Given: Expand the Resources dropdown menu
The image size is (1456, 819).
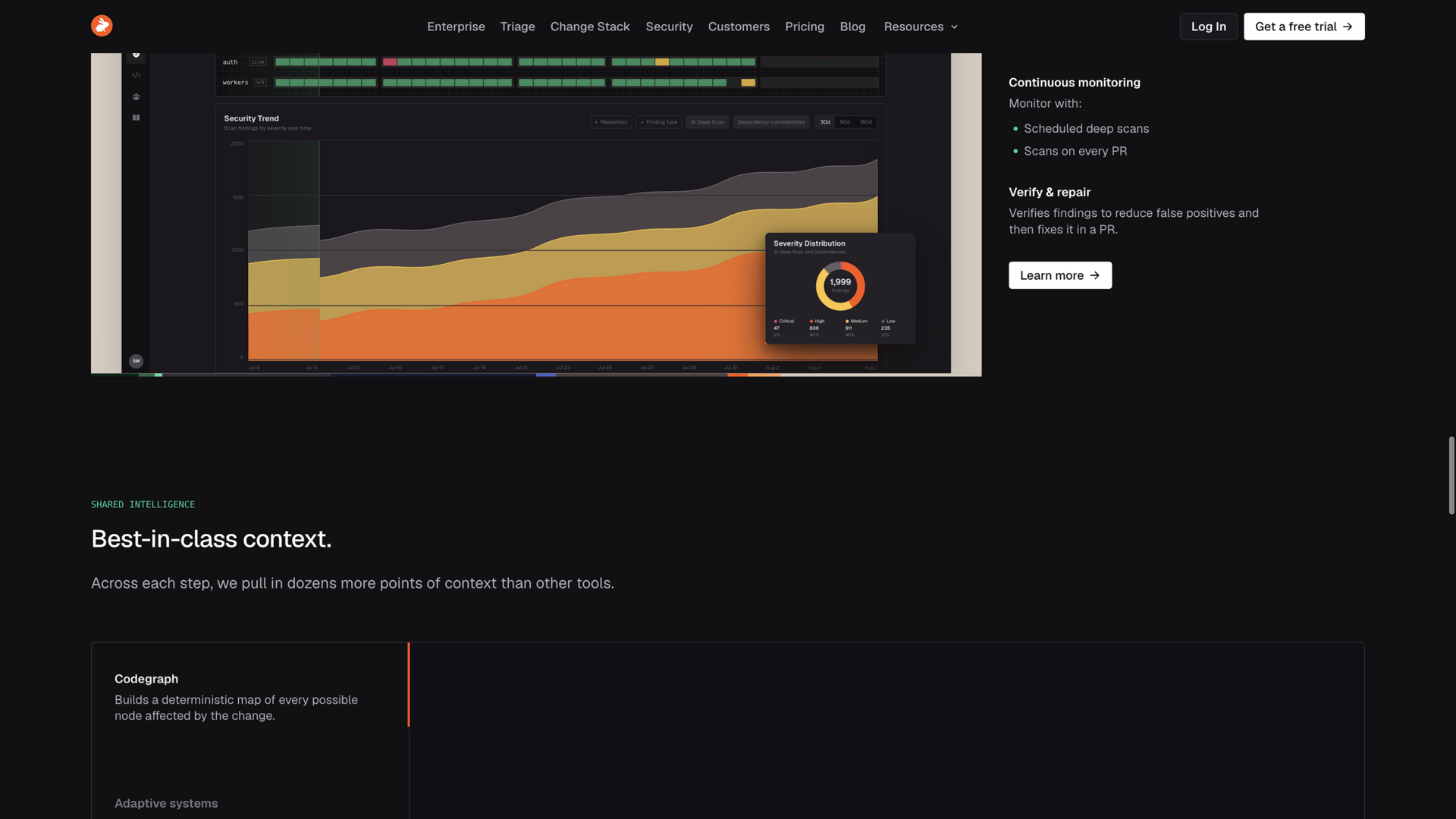Looking at the screenshot, I should pos(921,27).
